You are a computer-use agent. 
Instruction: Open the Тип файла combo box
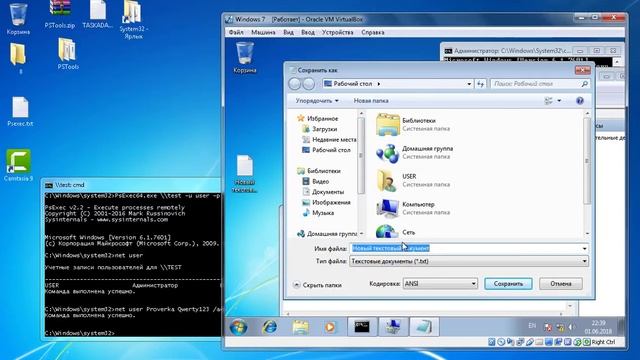(x=469, y=261)
